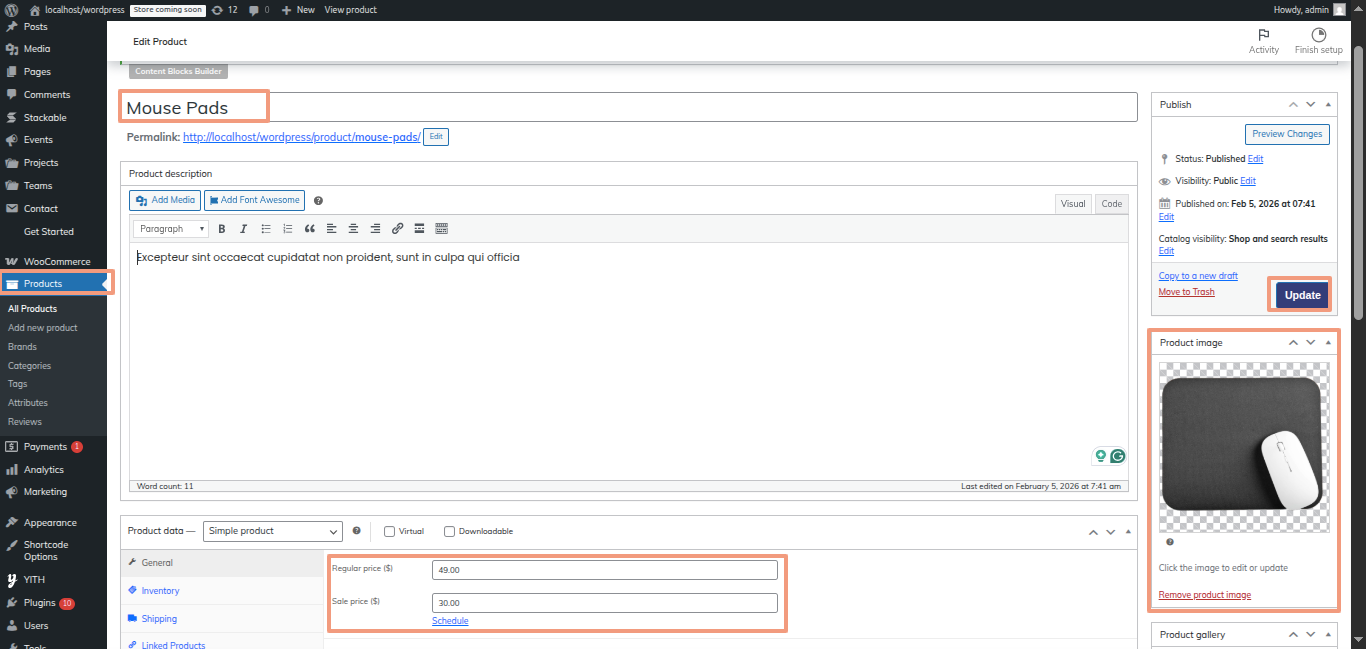Open the Simple product type dropdown
The height and width of the screenshot is (649, 1366).
[x=273, y=531]
